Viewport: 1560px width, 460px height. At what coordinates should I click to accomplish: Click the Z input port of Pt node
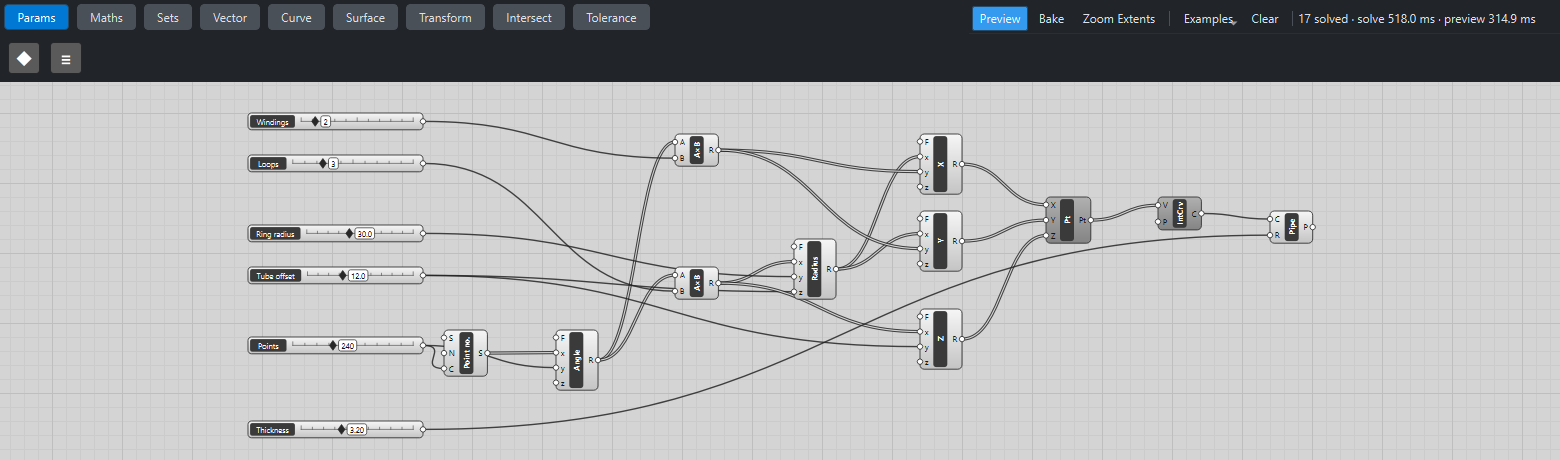coord(1046,235)
